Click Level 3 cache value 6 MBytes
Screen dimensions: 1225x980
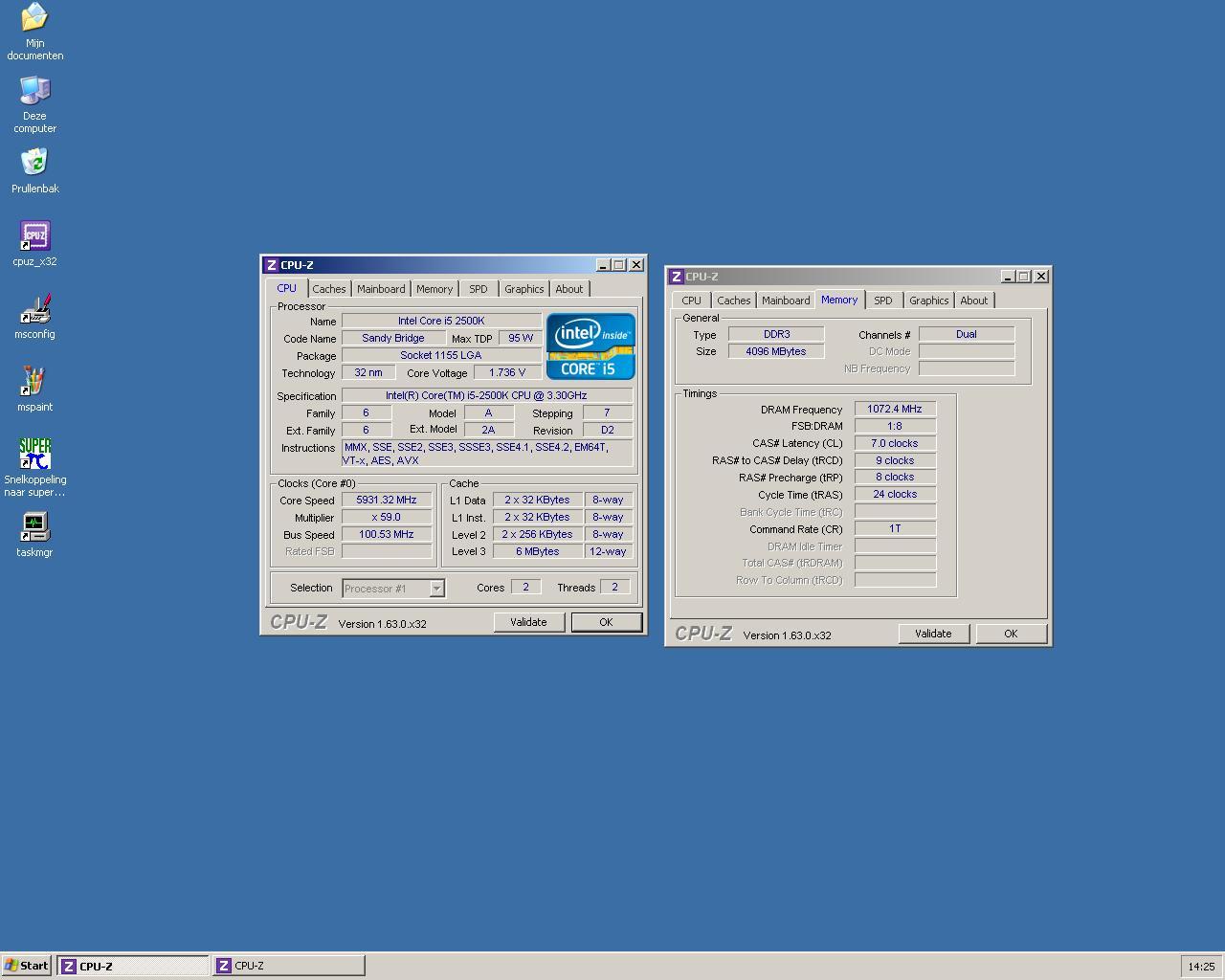click(x=538, y=551)
